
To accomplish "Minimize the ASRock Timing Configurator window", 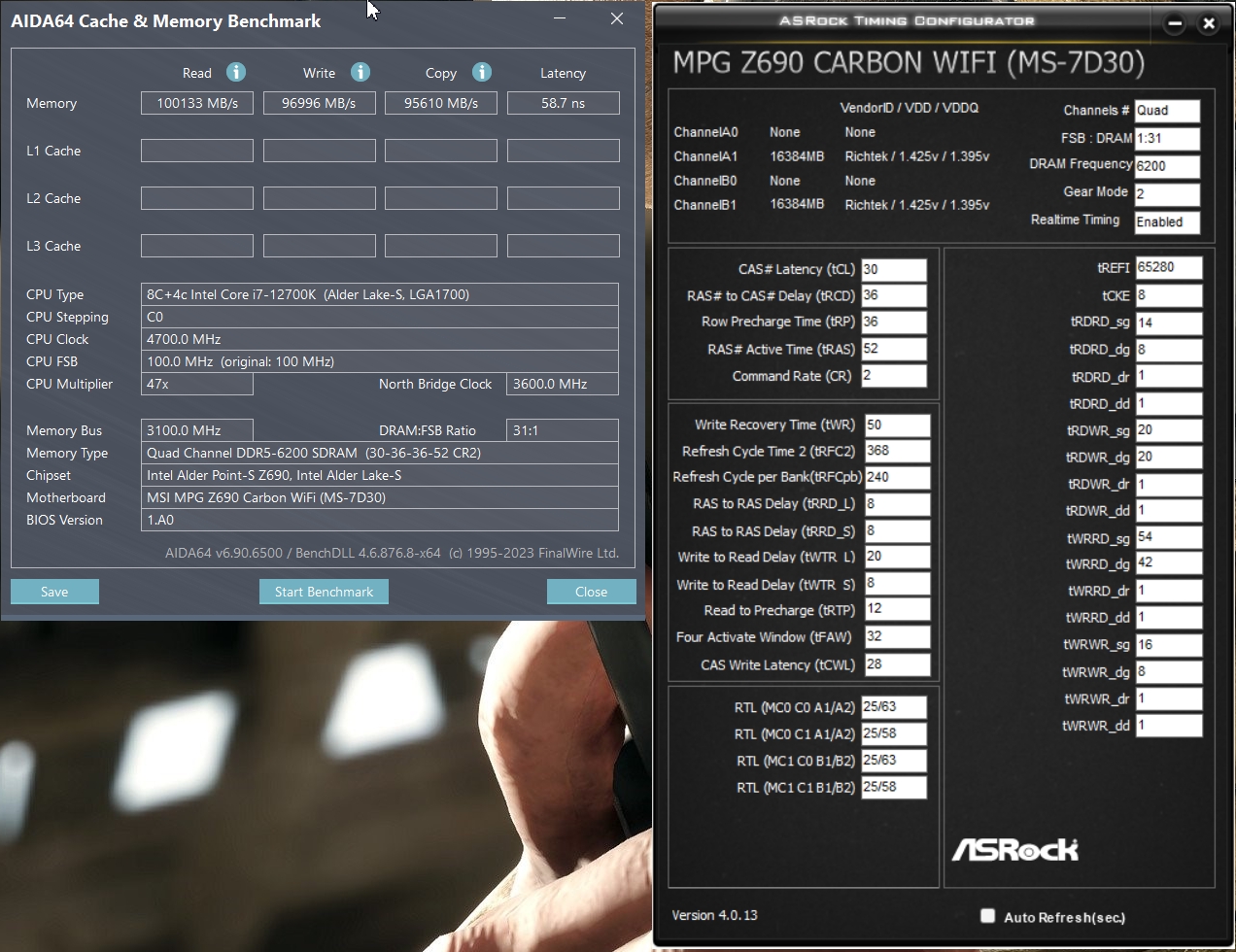I will (1174, 23).
